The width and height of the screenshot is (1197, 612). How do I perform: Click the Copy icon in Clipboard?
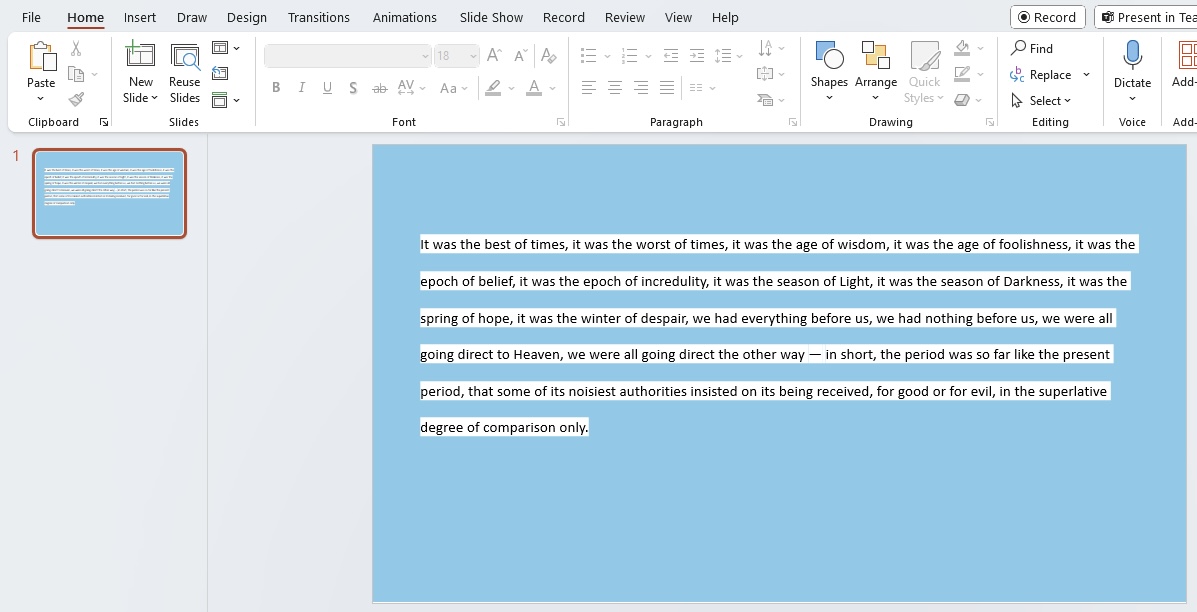pos(76,74)
